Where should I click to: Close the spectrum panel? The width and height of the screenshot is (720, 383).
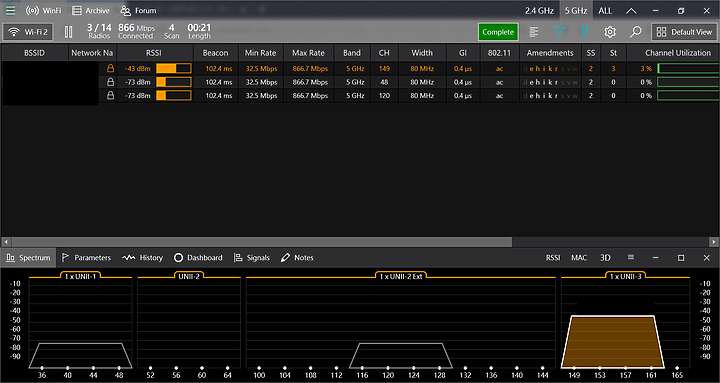(707, 258)
